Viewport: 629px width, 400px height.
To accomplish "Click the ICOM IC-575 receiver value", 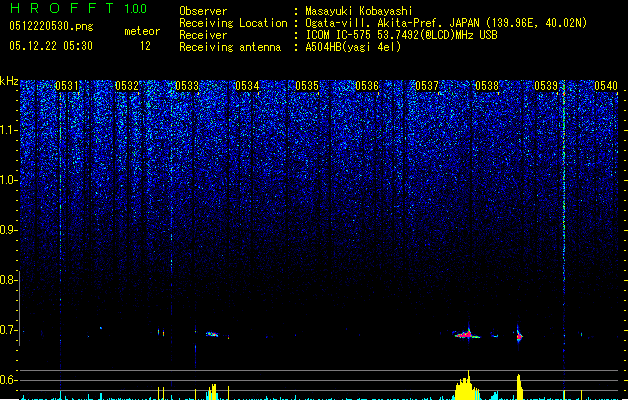I will pyautogui.click(x=402, y=35).
